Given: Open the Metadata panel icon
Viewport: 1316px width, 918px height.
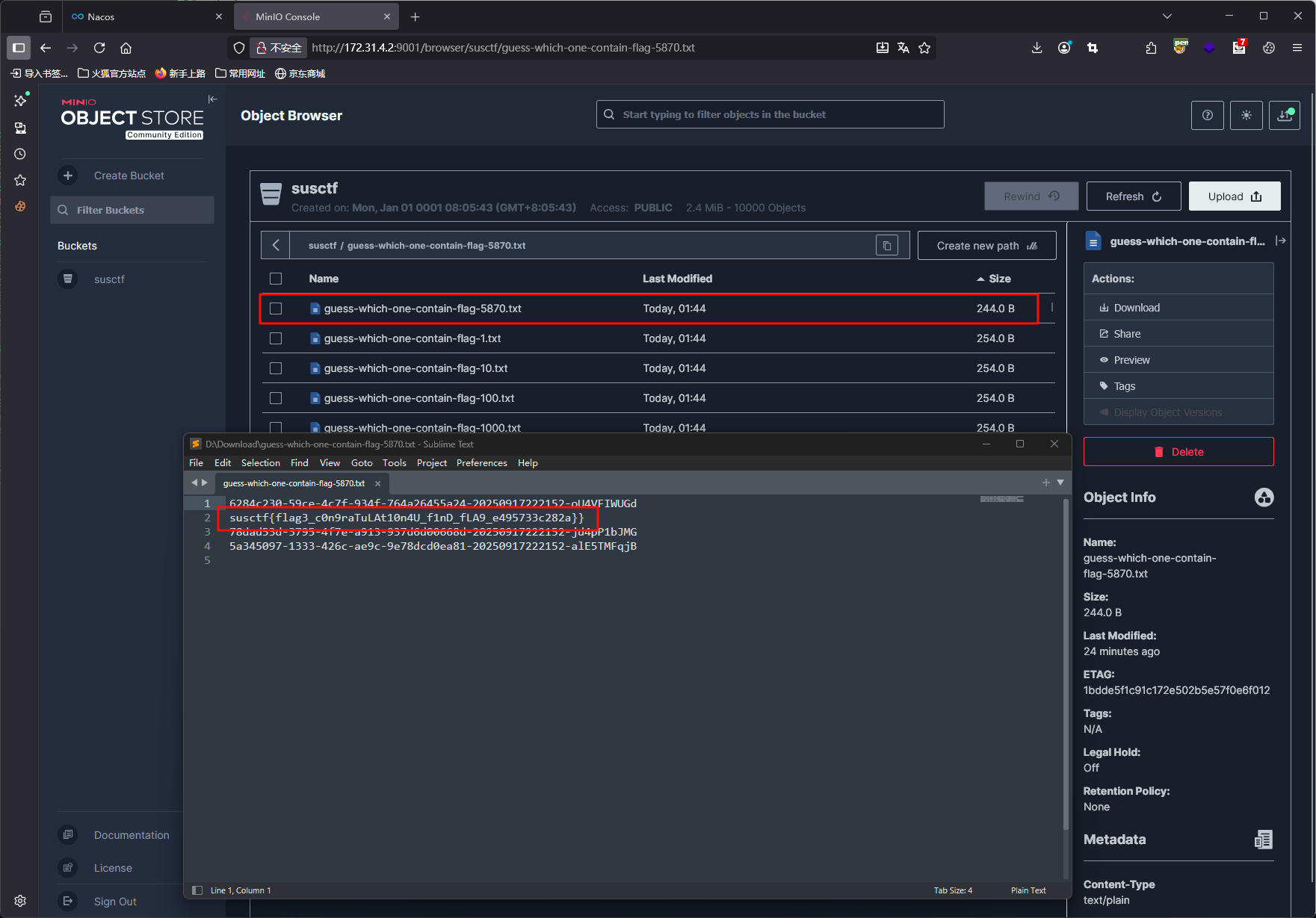Looking at the screenshot, I should [1263, 840].
